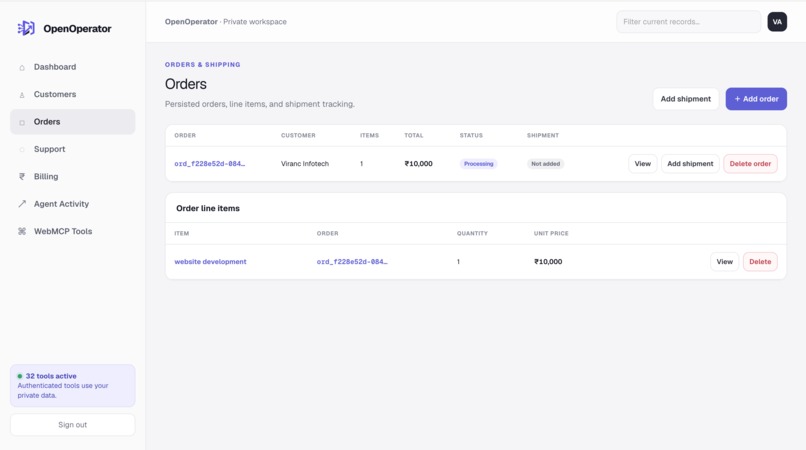This screenshot has height=450, width=806.
Task: Click Delete order button
Action: (x=750, y=164)
